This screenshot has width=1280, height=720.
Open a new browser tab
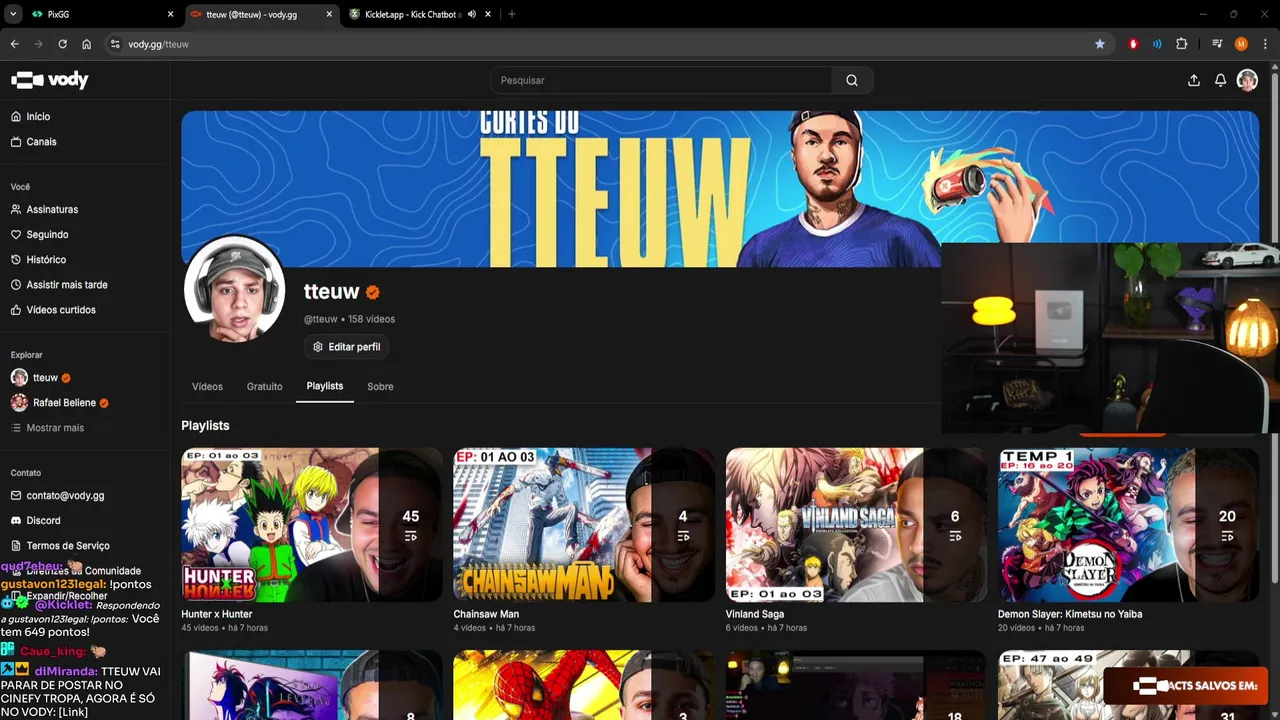pyautogui.click(x=512, y=14)
